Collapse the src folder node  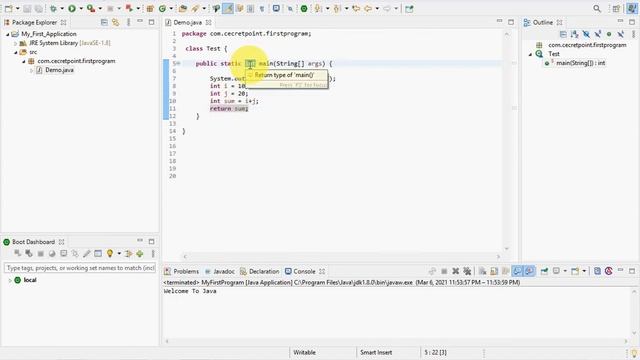pos(16,52)
